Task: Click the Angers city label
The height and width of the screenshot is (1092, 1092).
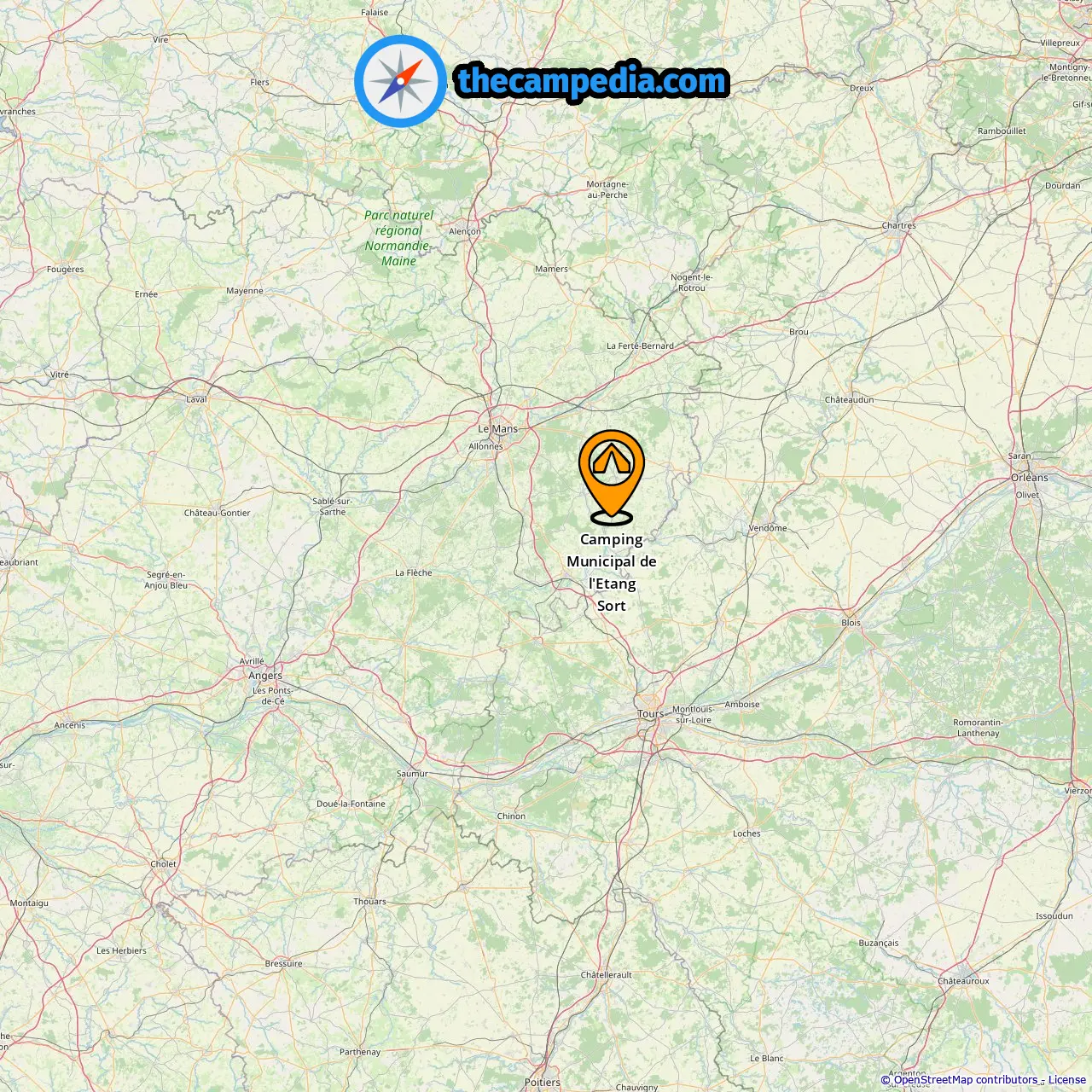Action: [x=265, y=676]
